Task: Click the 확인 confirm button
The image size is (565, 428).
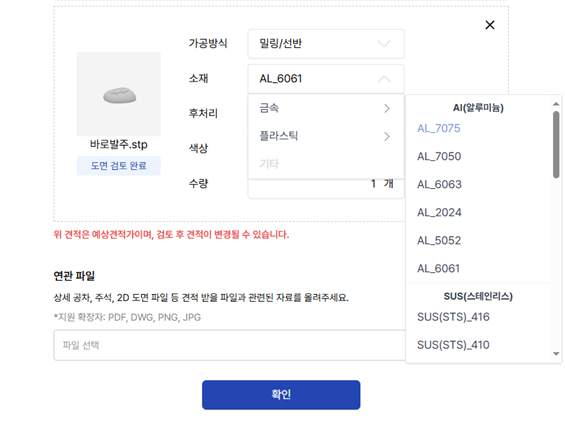Action: 281,395
